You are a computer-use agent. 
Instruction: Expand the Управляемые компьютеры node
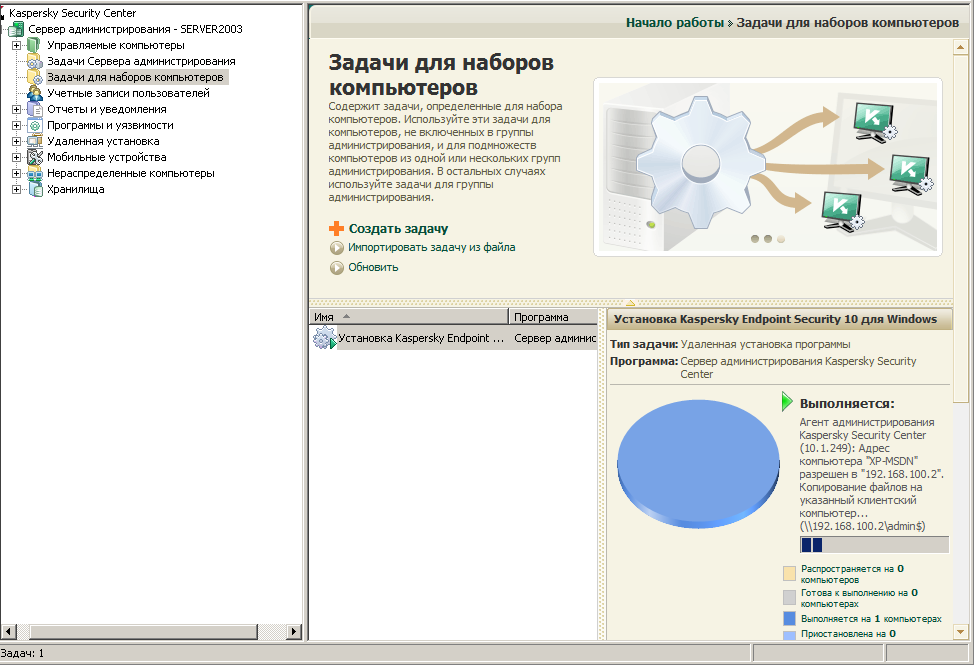point(16,45)
